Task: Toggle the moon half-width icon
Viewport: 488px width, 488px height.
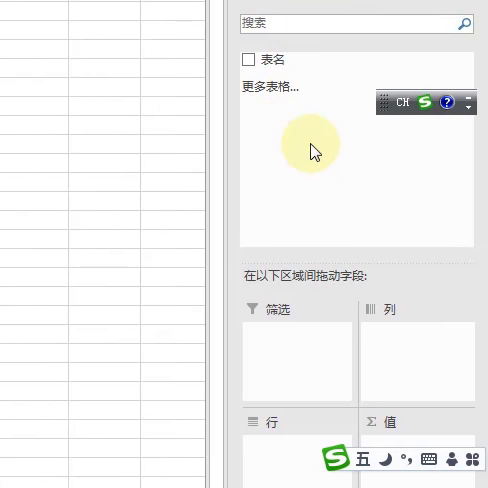Action: pos(385,460)
